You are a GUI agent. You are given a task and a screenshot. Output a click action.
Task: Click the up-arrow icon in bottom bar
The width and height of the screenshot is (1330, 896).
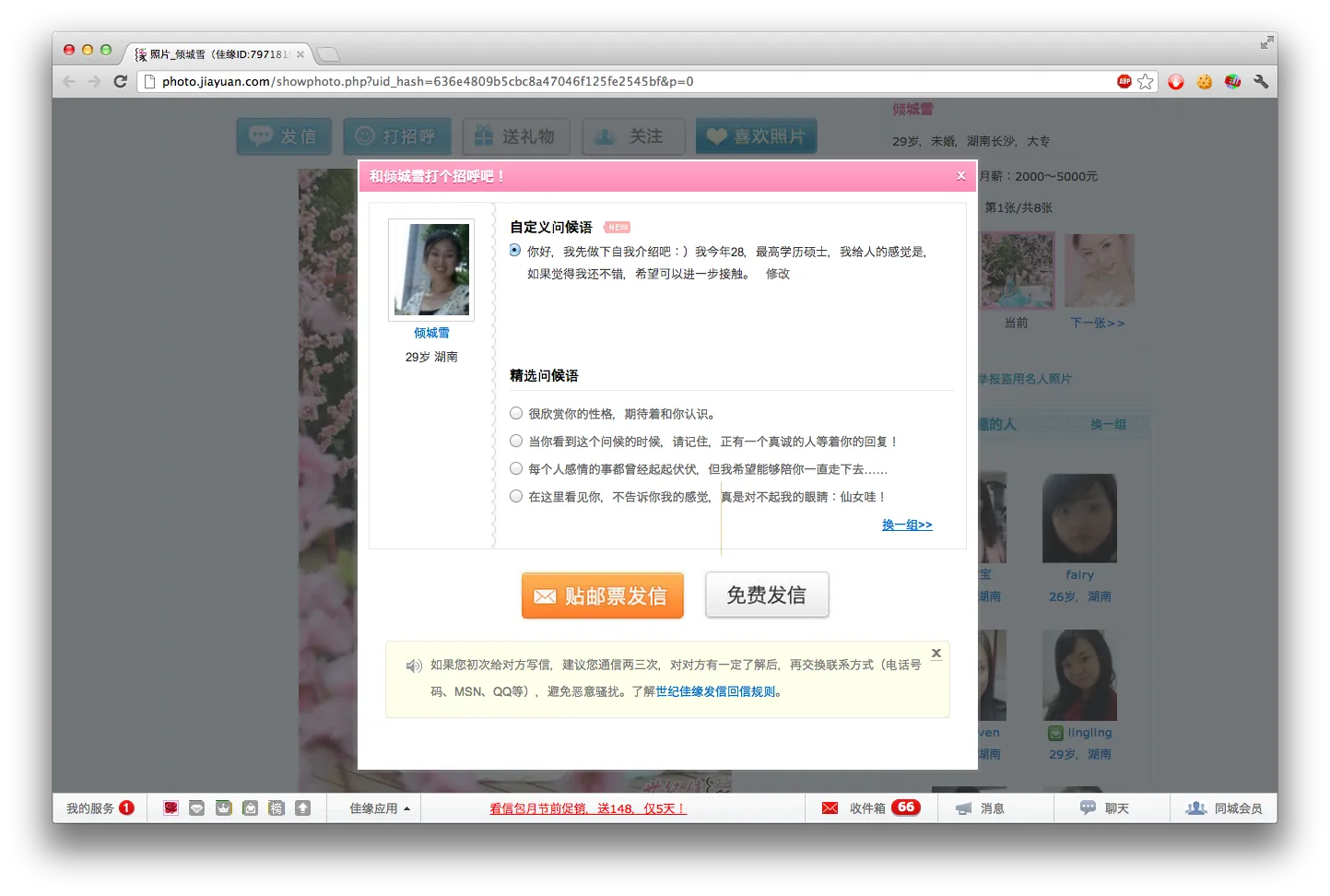click(302, 808)
